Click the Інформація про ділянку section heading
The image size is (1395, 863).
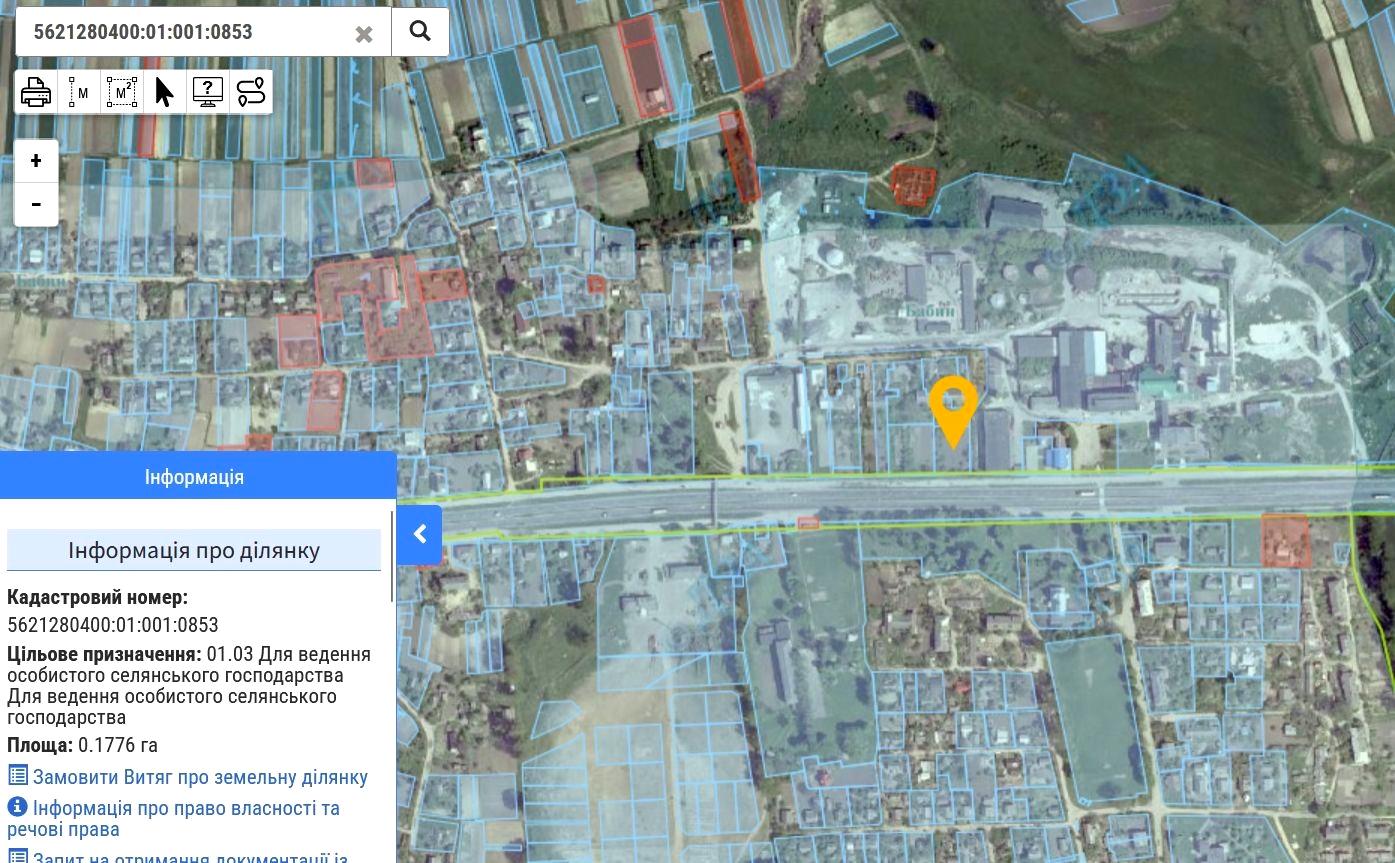pyautogui.click(x=194, y=550)
